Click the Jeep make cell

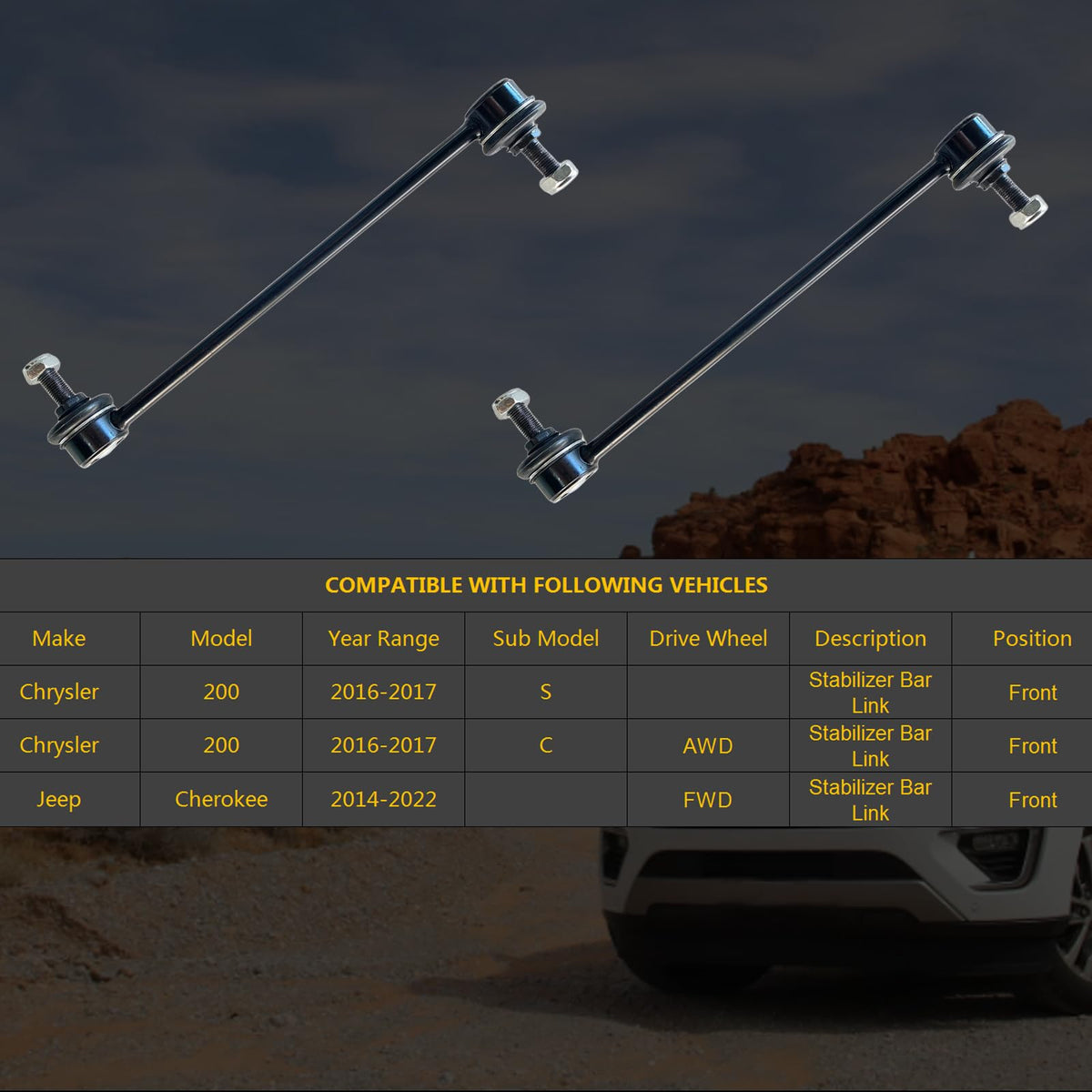(59, 799)
